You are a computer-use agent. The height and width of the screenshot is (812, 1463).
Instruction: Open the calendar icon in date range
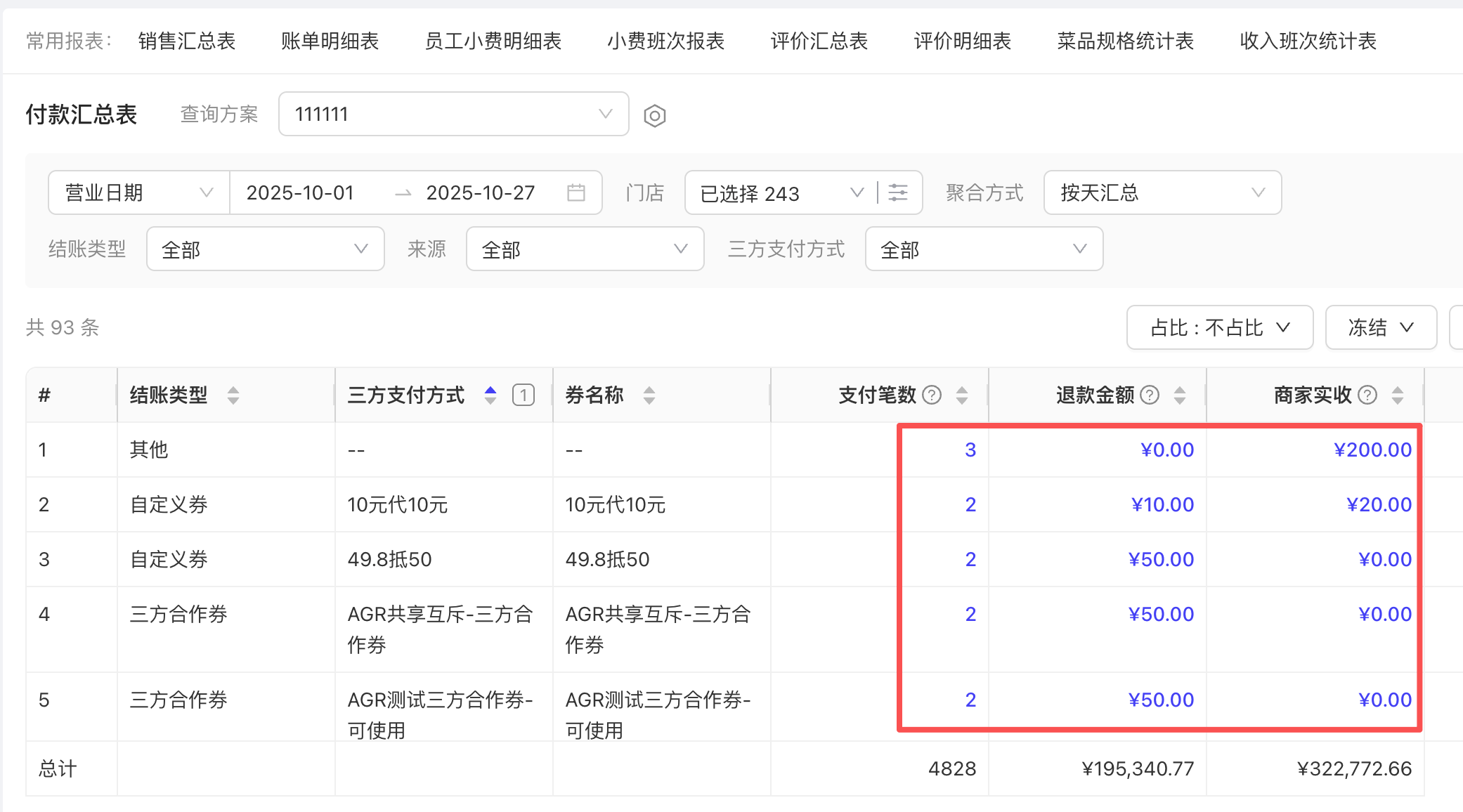[576, 192]
